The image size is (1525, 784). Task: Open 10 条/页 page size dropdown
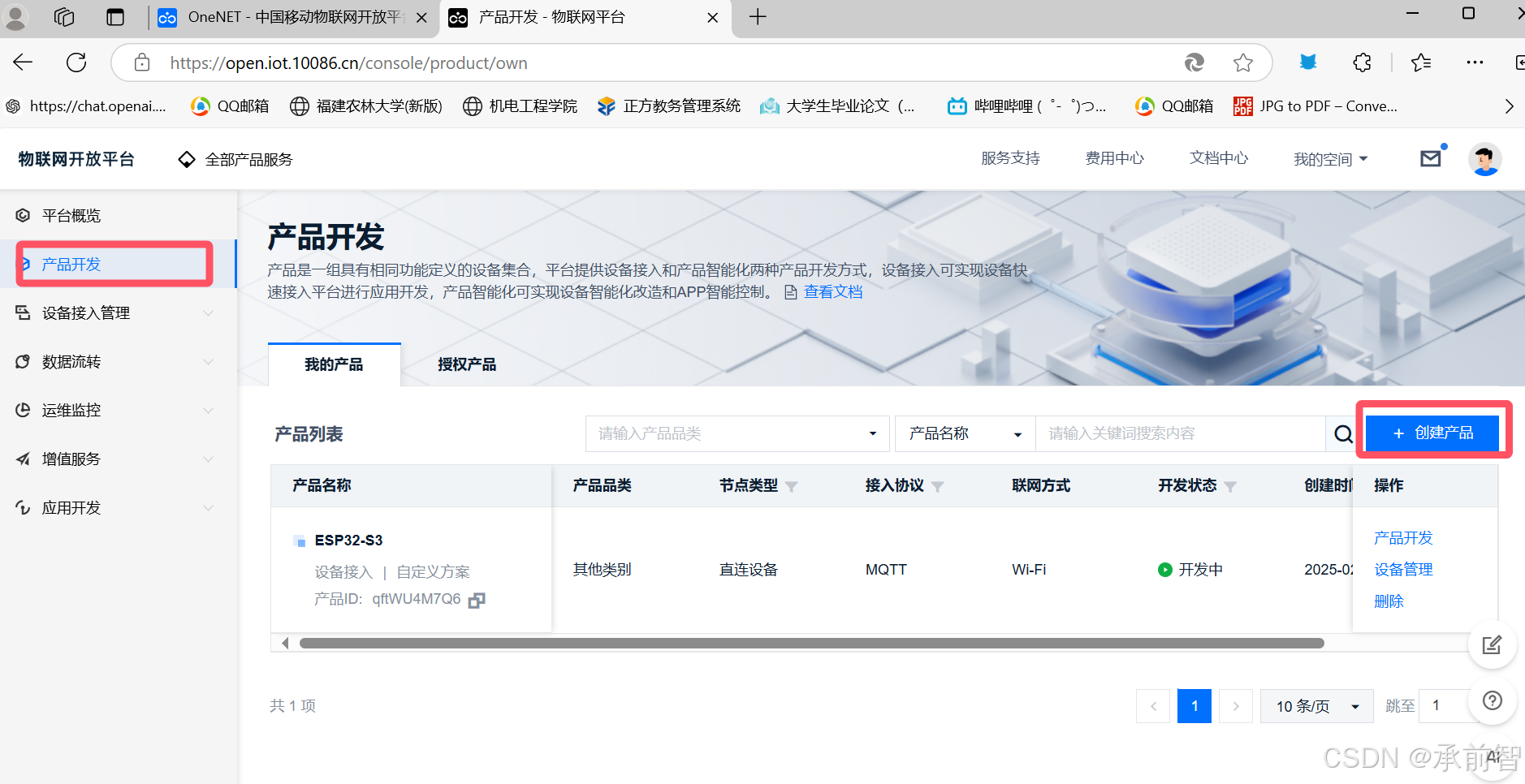click(x=1316, y=706)
